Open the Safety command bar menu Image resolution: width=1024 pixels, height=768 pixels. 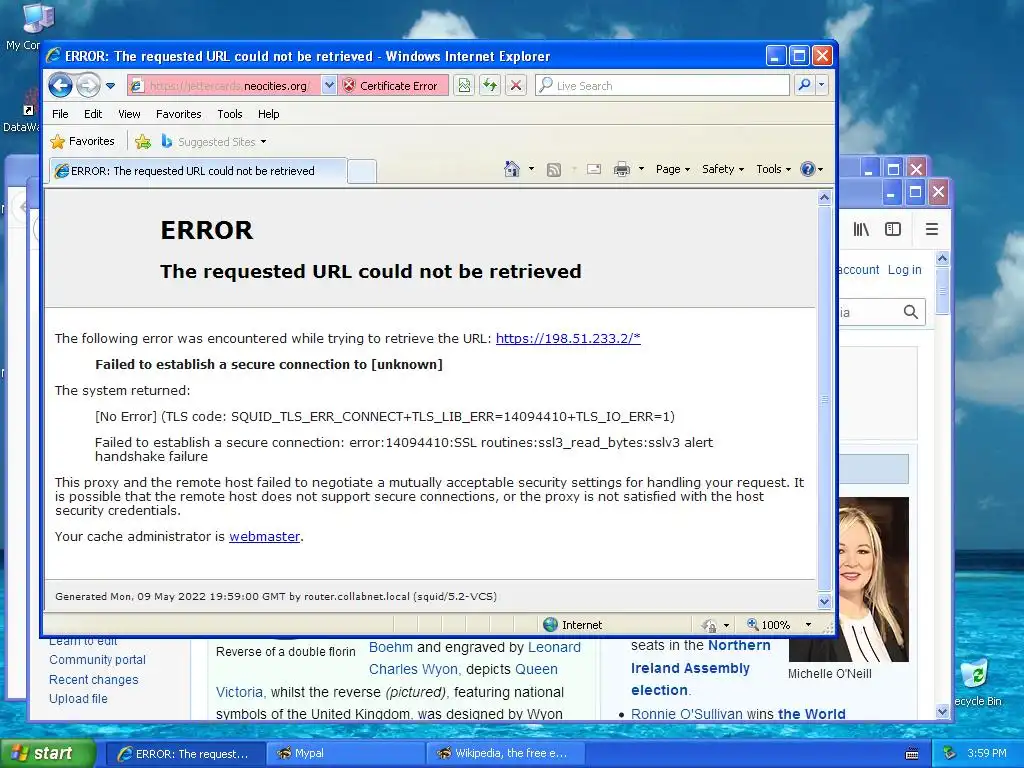point(723,169)
